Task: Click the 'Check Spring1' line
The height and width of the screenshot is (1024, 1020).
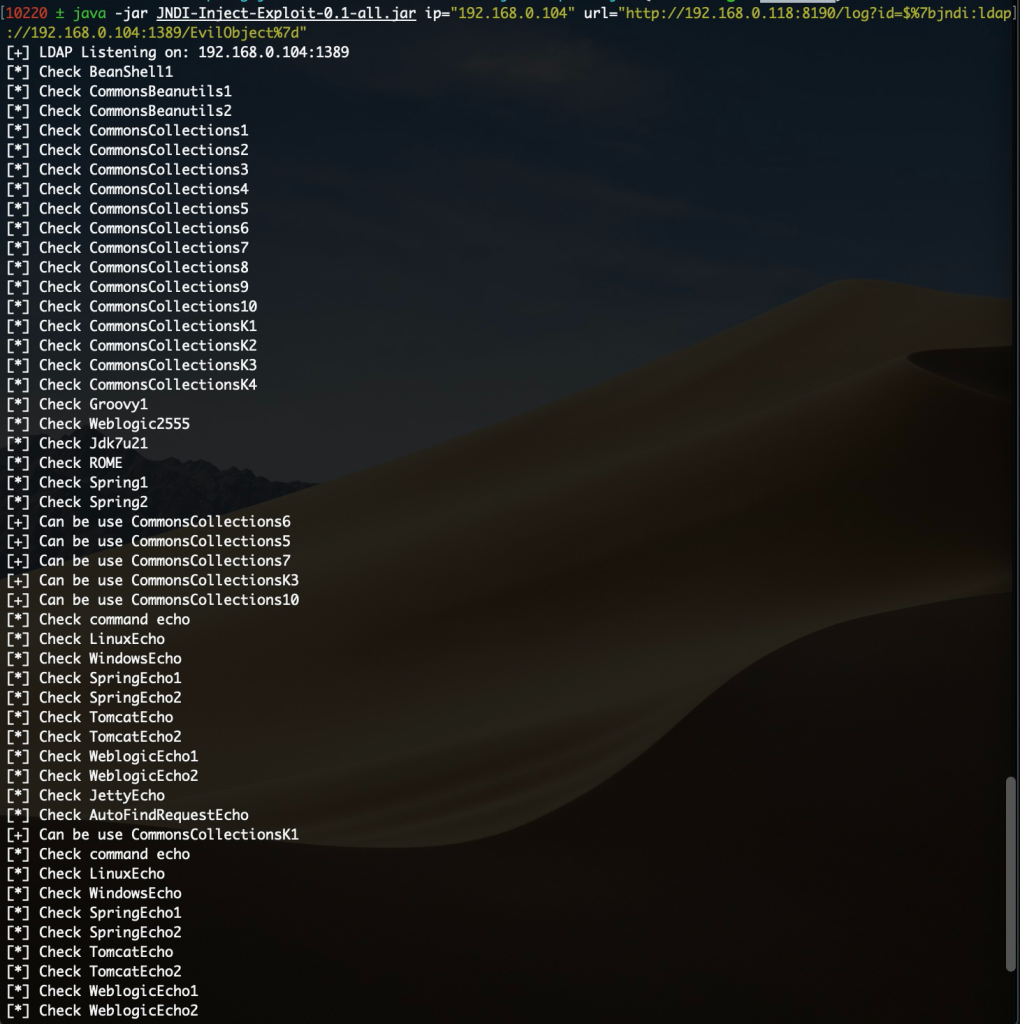Action: point(77,483)
